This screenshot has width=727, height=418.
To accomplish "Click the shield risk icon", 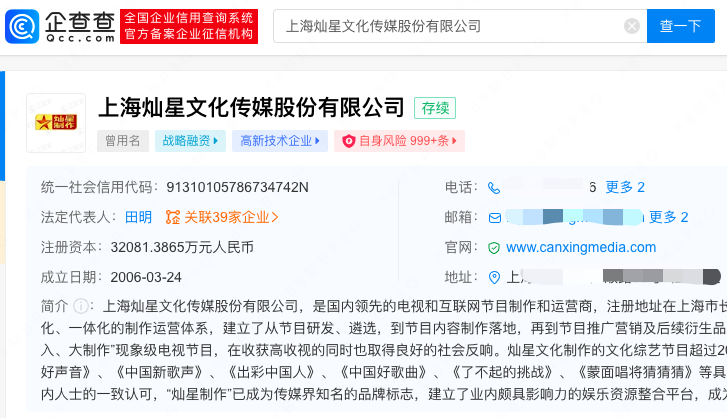I will (349, 141).
